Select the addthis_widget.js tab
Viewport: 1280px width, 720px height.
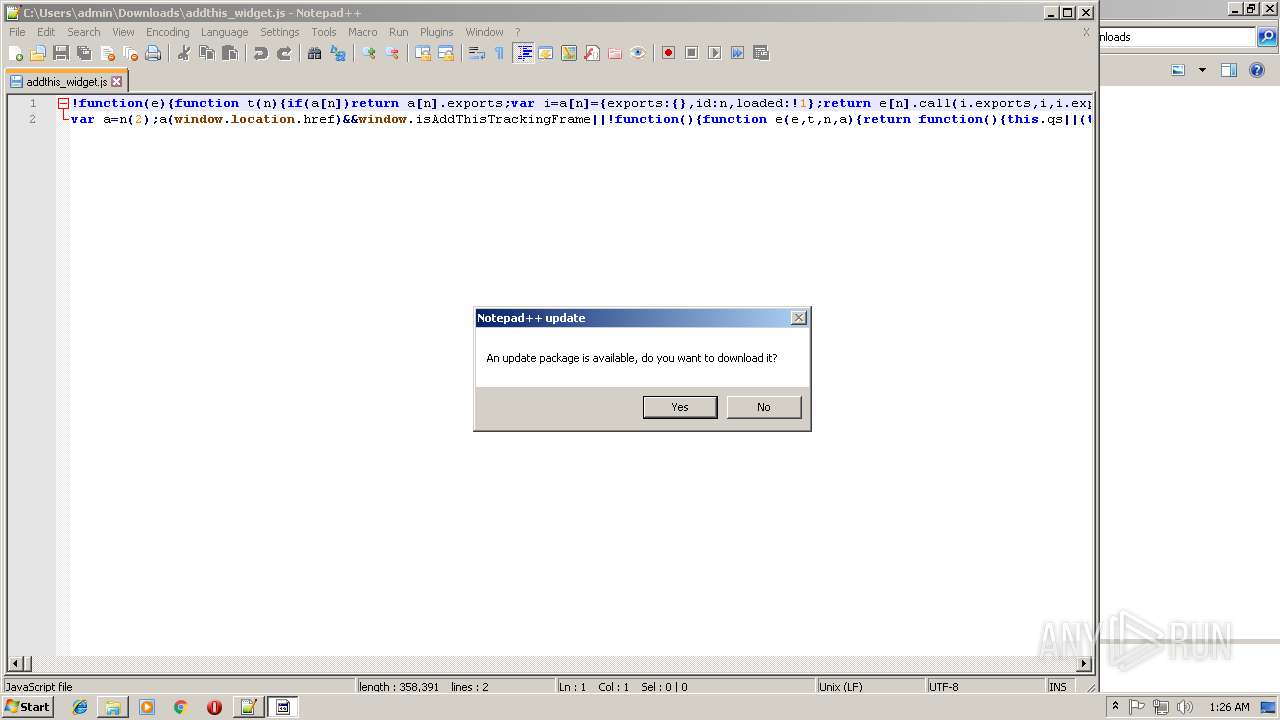pos(66,81)
